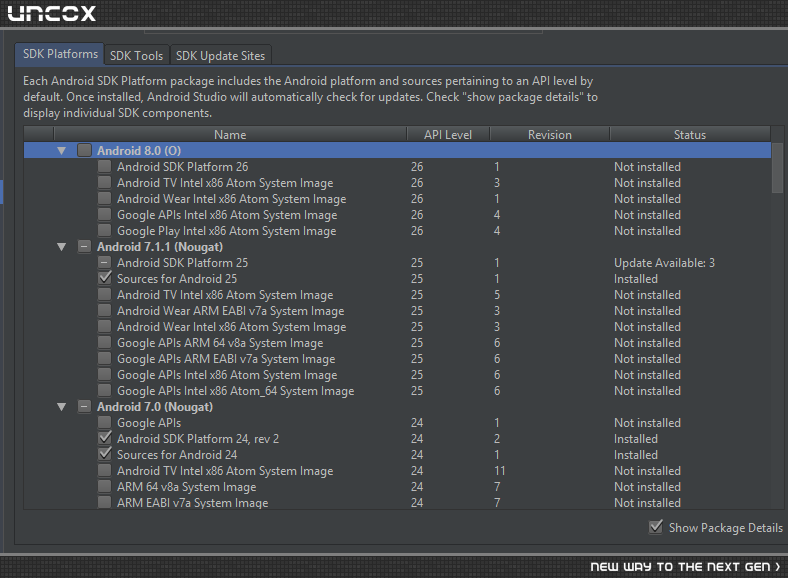Click 'Installed' status of Sources for Android 24

(x=636, y=455)
